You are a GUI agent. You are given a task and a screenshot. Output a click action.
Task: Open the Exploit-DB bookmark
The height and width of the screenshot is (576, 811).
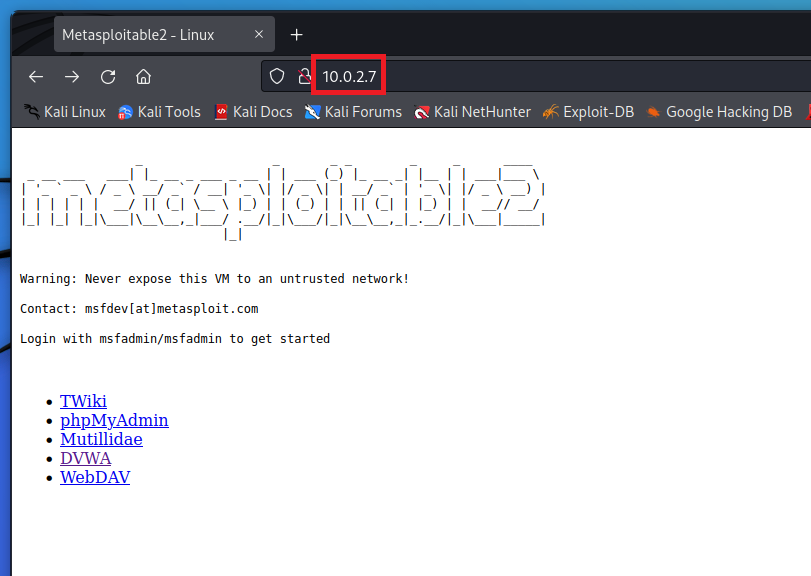pos(588,112)
